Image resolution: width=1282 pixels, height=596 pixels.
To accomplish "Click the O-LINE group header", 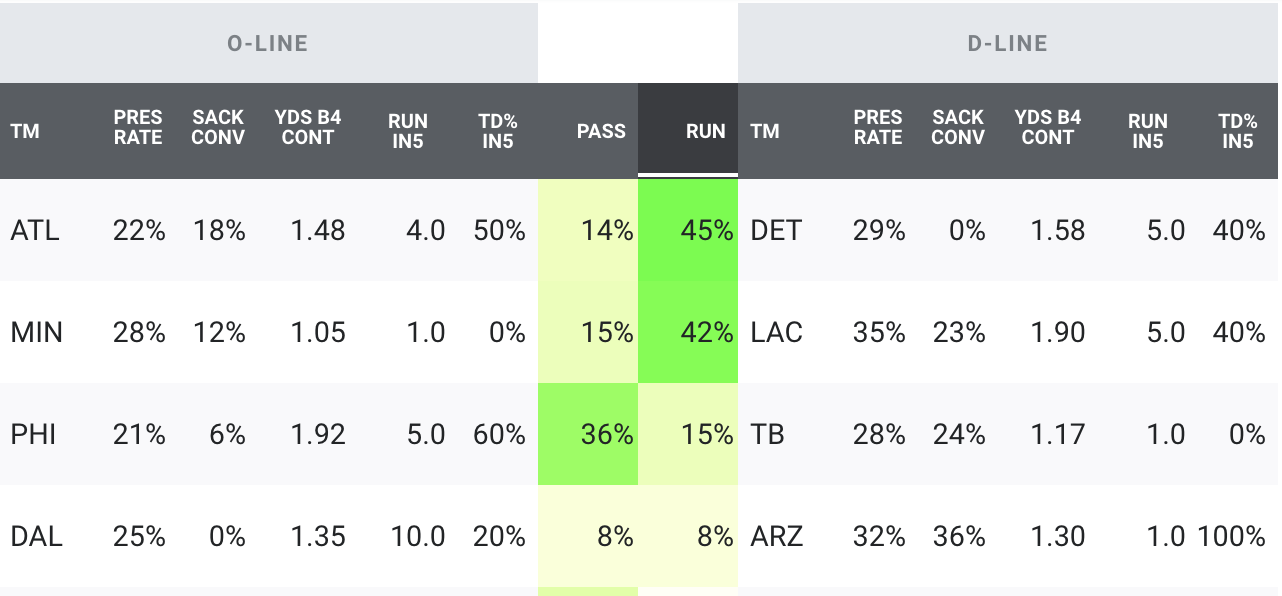I will point(268,43).
